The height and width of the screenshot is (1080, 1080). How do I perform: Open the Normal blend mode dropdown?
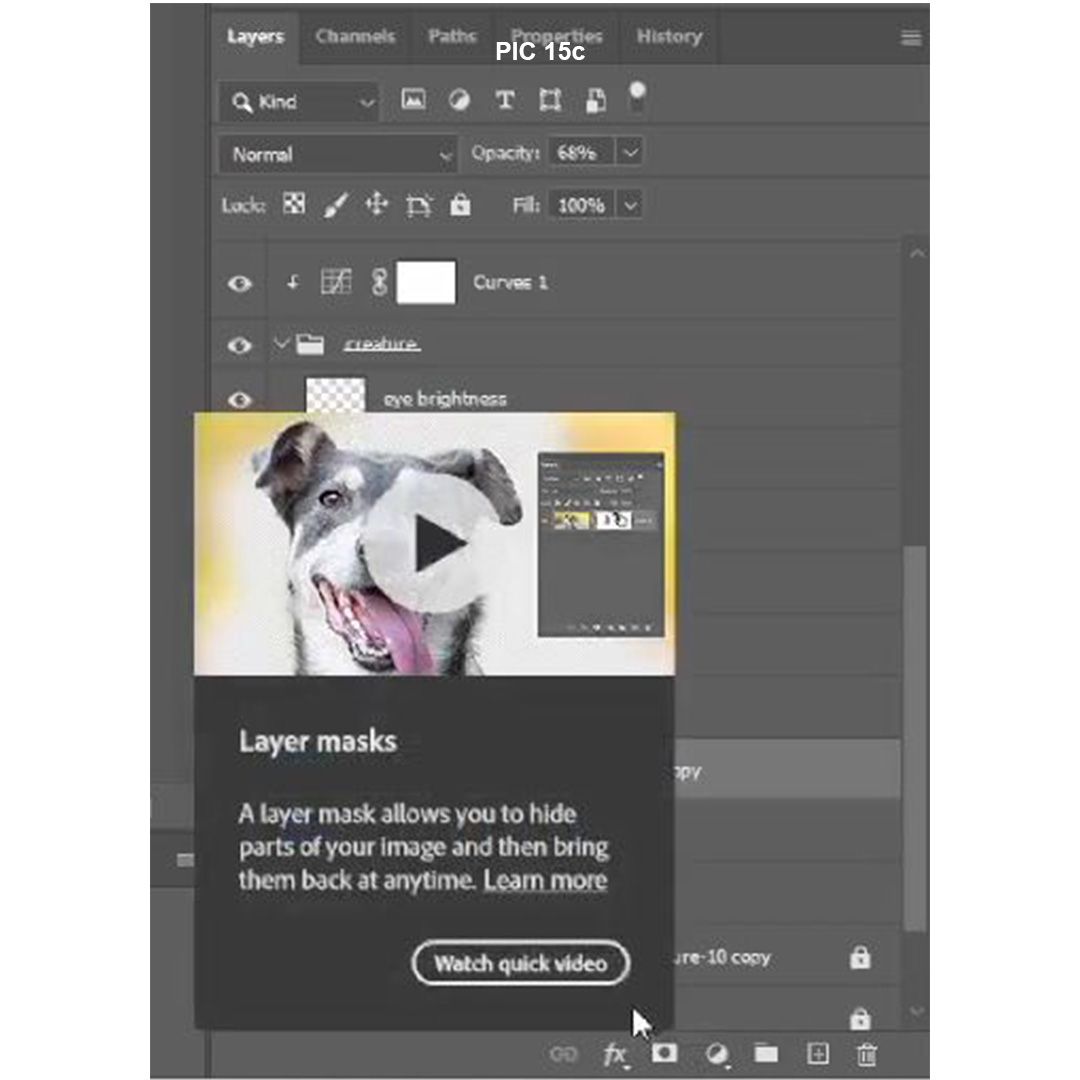pyautogui.click(x=337, y=154)
